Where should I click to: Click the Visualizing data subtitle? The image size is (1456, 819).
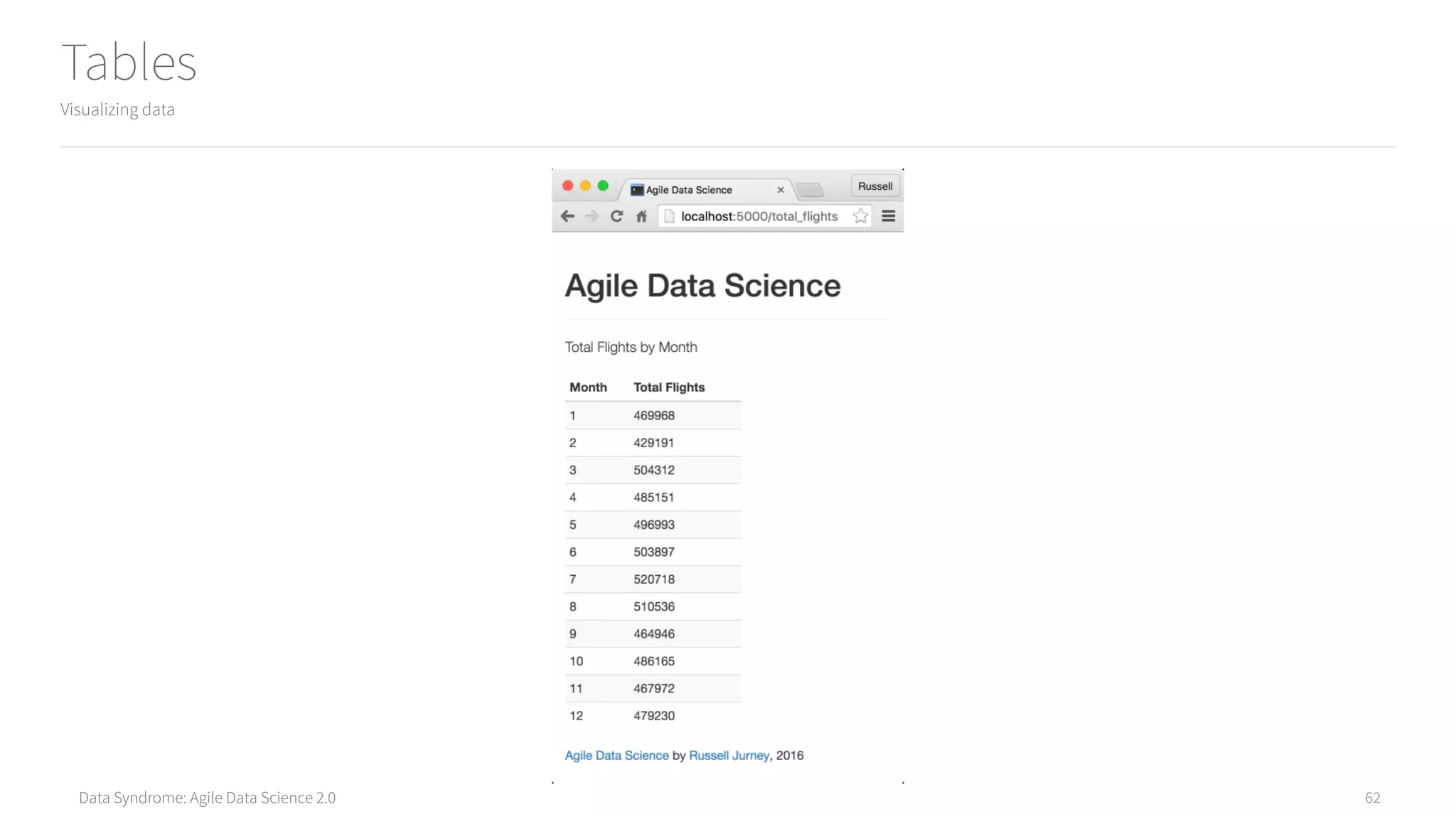click(x=117, y=109)
